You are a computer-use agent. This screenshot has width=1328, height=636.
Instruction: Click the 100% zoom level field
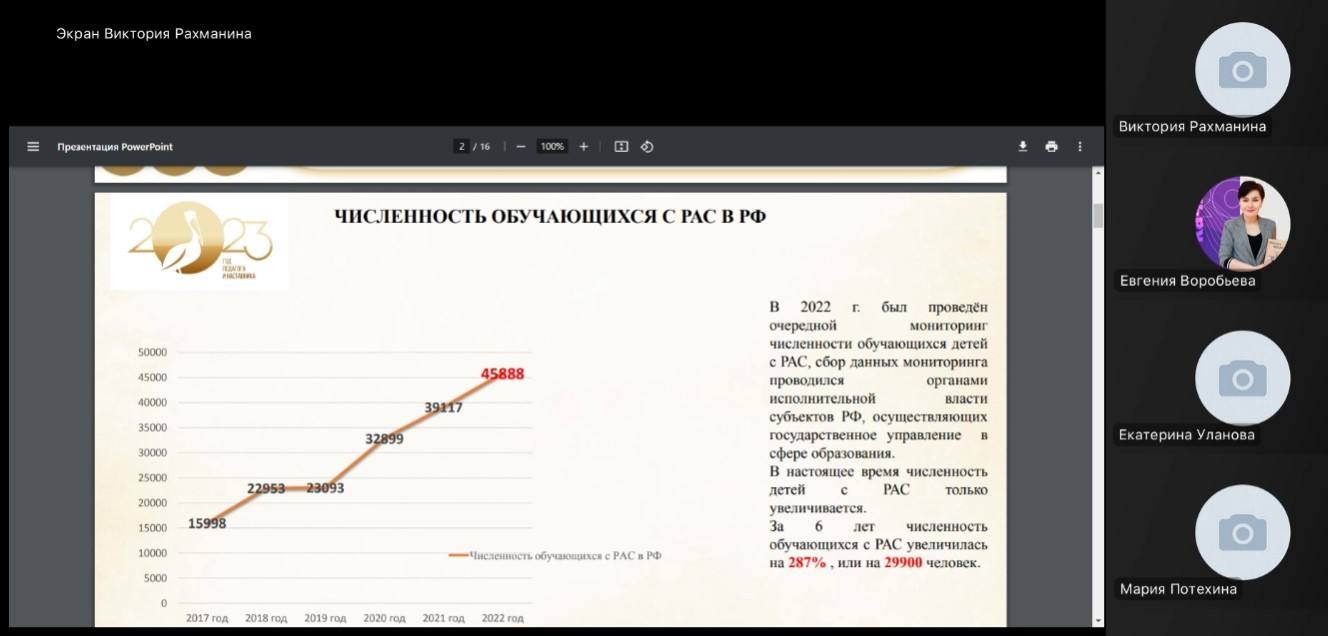[x=552, y=146]
